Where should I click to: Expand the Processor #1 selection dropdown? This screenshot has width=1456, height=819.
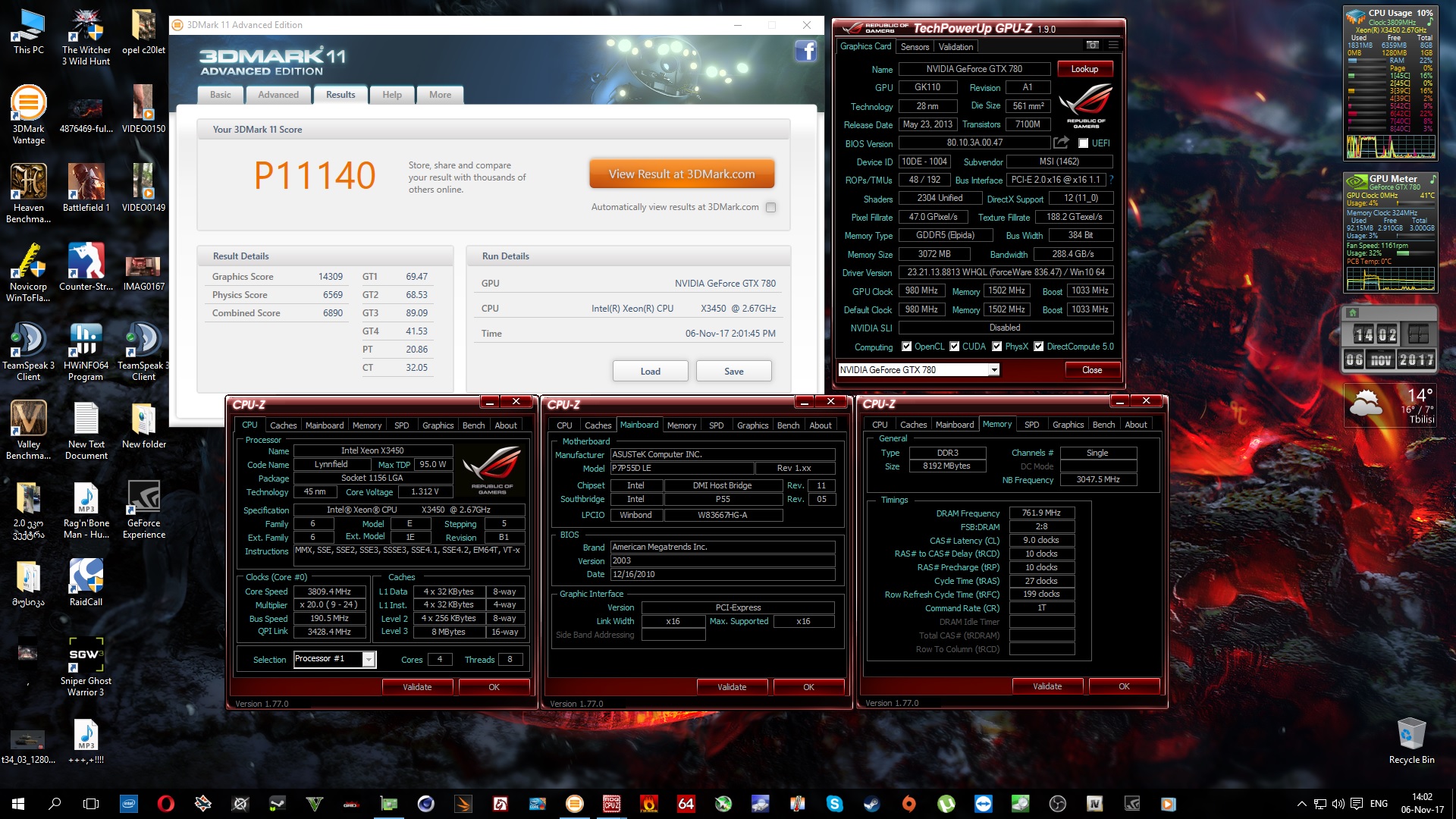[369, 659]
